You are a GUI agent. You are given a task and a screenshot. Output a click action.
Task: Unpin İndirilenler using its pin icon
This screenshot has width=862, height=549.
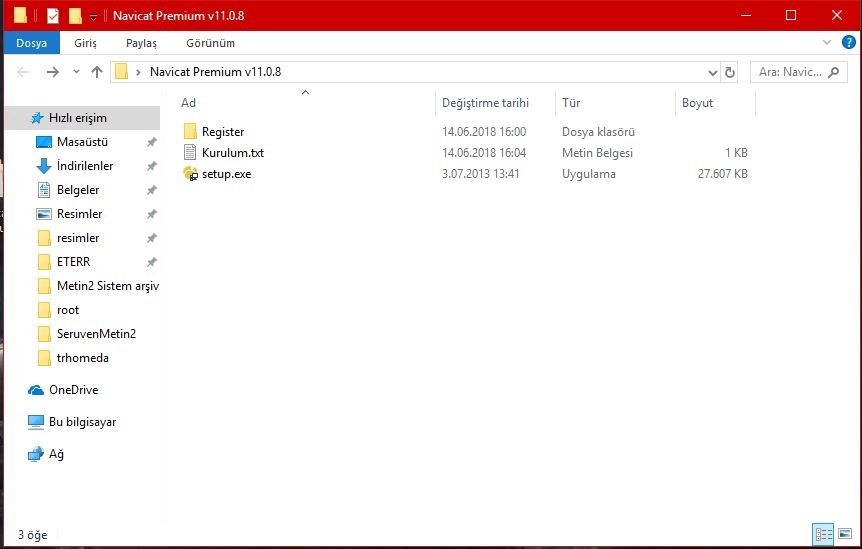[x=152, y=165]
